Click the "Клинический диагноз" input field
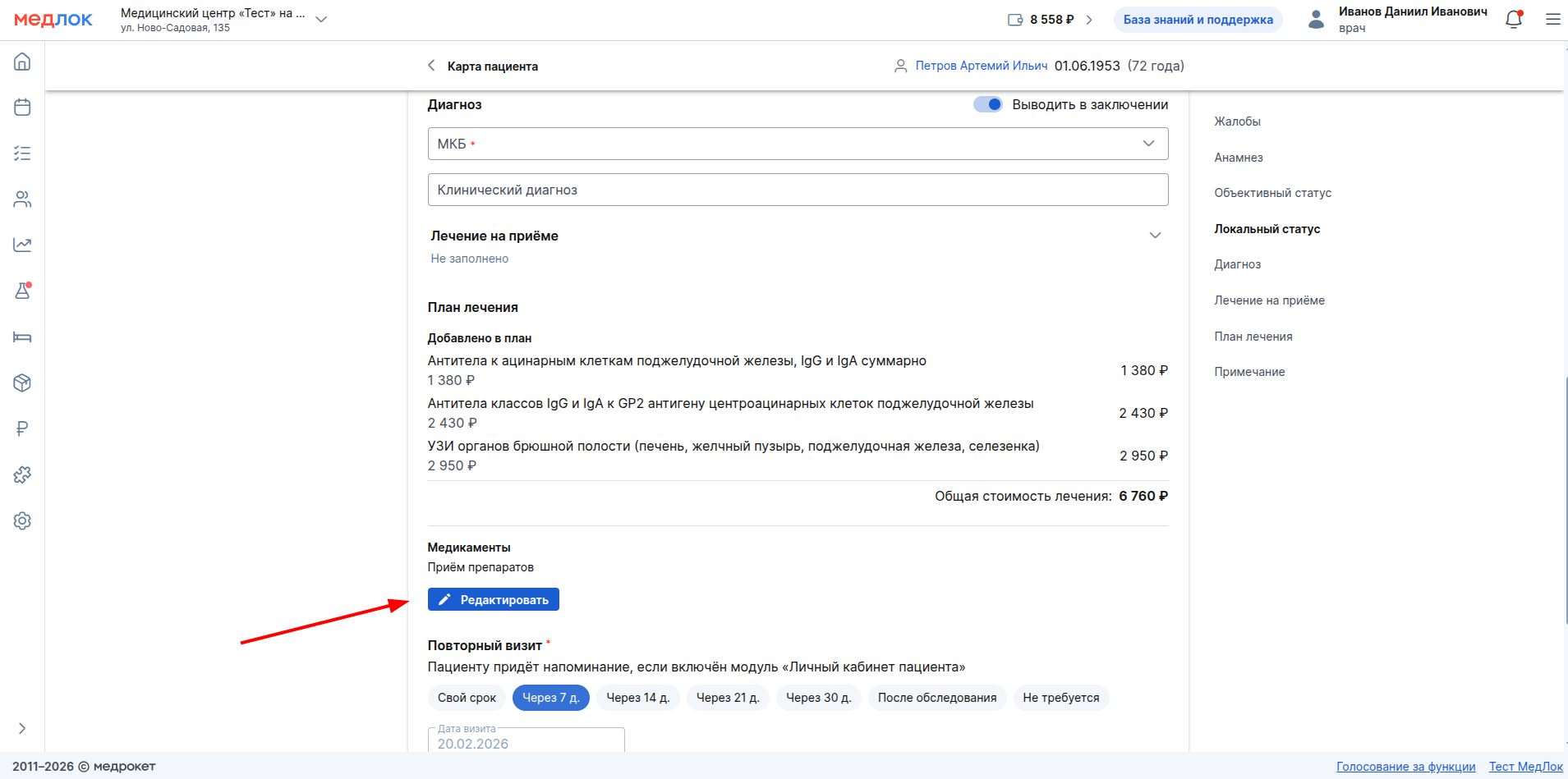1568x779 pixels. click(798, 190)
